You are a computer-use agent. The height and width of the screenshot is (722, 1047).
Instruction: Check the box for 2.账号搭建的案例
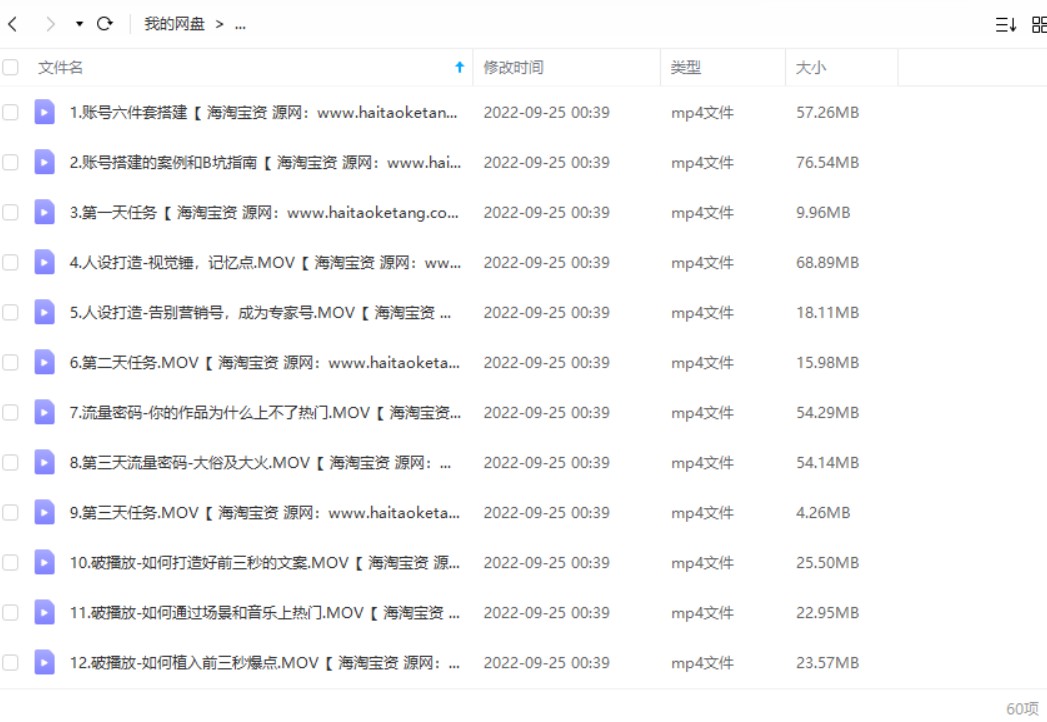click(10, 162)
